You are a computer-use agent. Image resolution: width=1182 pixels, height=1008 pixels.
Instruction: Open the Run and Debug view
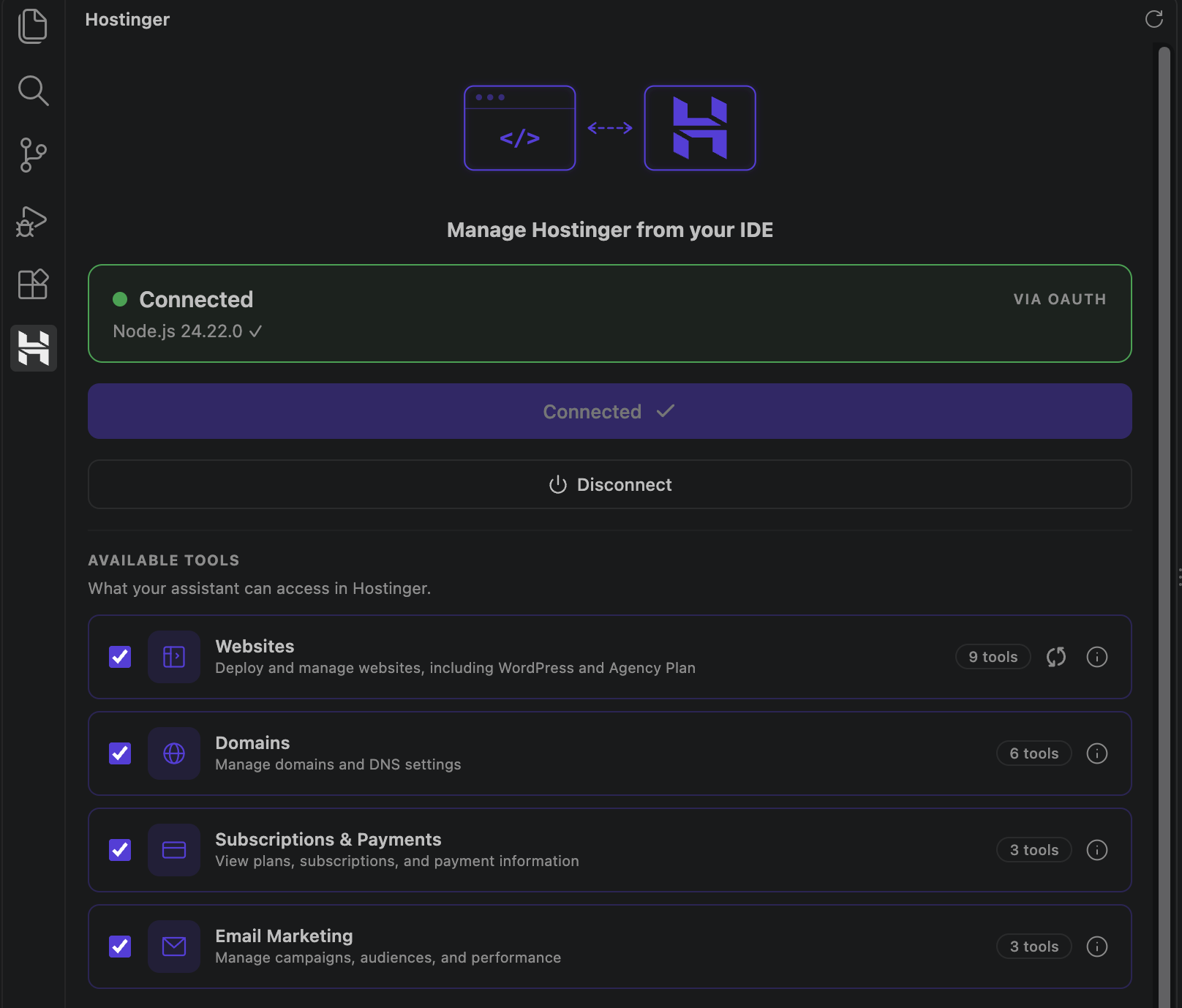click(31, 221)
